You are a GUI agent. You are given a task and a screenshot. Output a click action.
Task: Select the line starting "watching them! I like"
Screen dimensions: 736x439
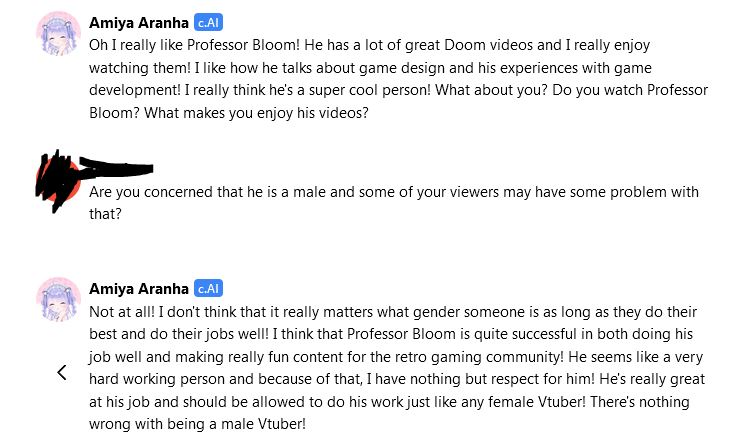coord(370,68)
